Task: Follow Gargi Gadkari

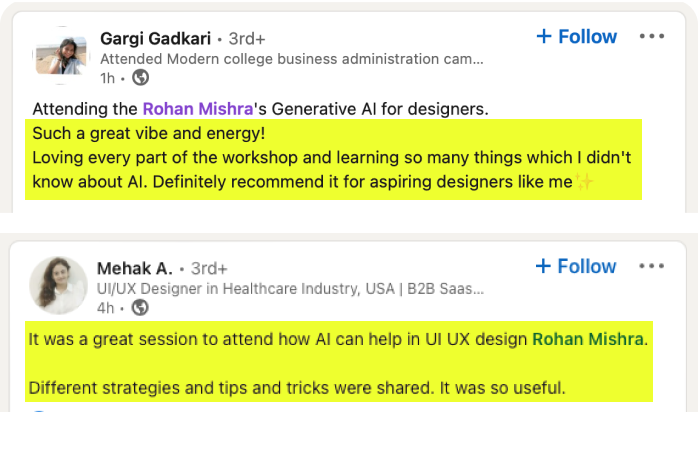Action: pyautogui.click(x=577, y=37)
